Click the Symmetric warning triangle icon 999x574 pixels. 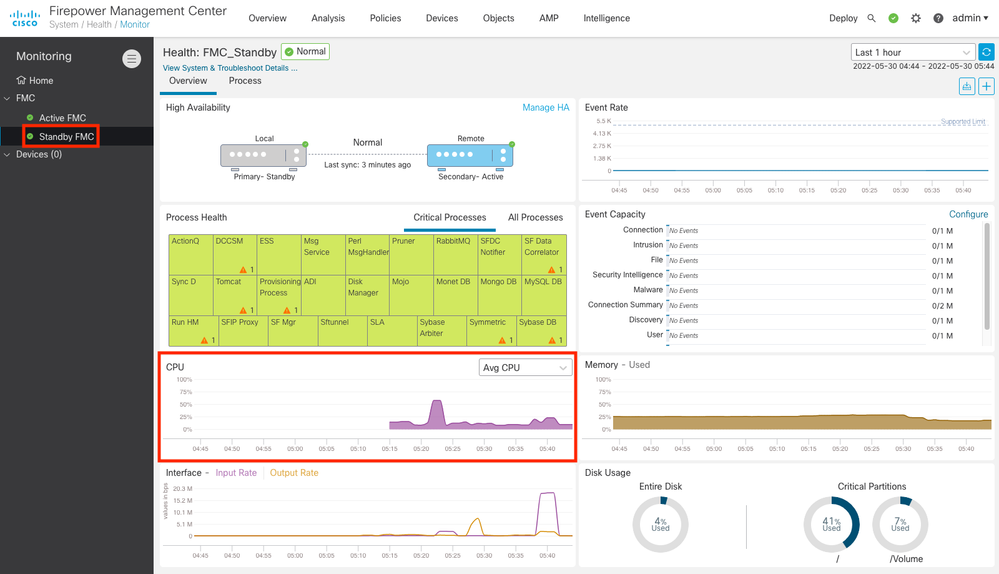[502, 340]
